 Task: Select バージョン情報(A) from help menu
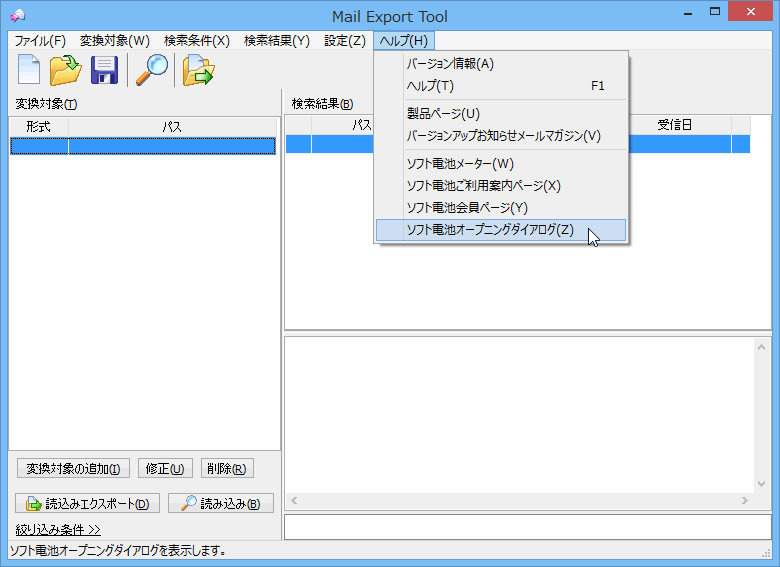(x=450, y=64)
